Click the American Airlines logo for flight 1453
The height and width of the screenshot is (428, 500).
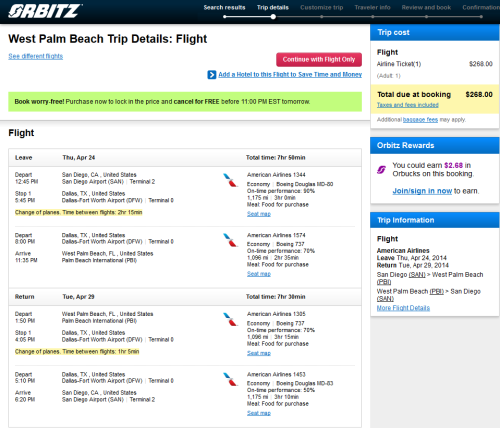pyautogui.click(x=230, y=379)
